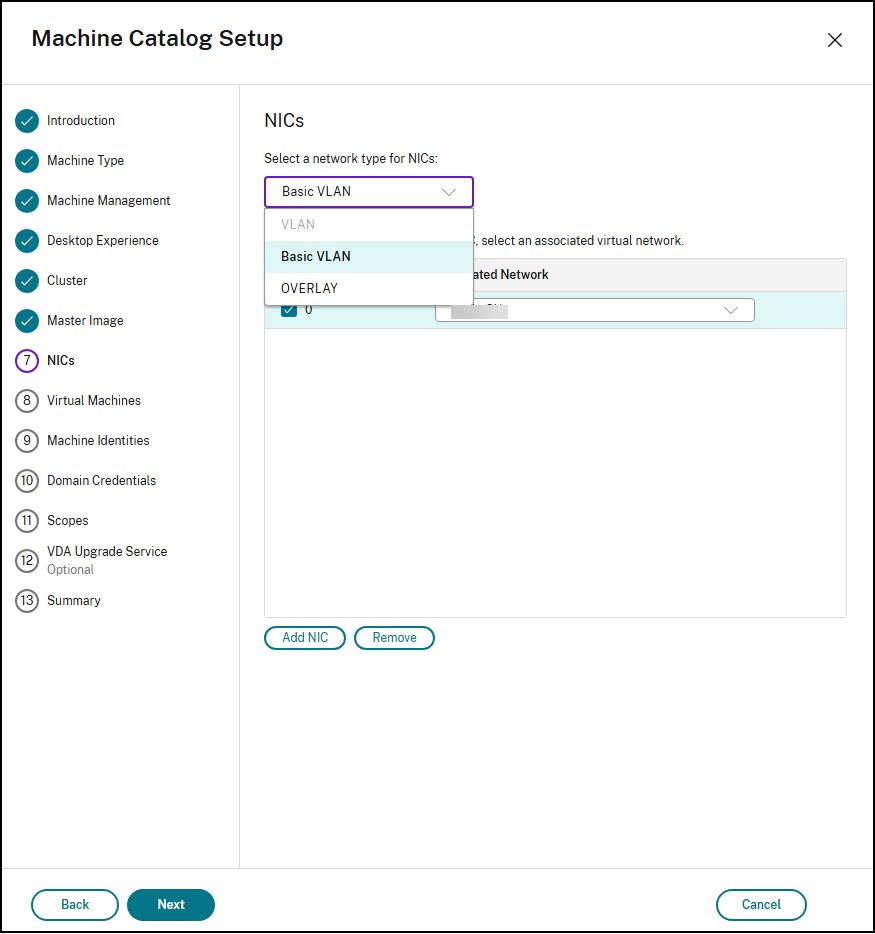Select OVERLAY from the network type dropdown

coord(309,288)
